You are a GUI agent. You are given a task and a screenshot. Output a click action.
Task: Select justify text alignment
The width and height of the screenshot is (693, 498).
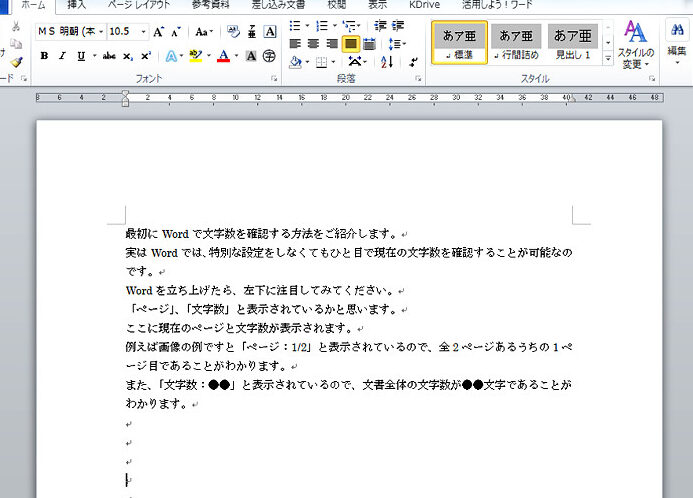click(351, 44)
